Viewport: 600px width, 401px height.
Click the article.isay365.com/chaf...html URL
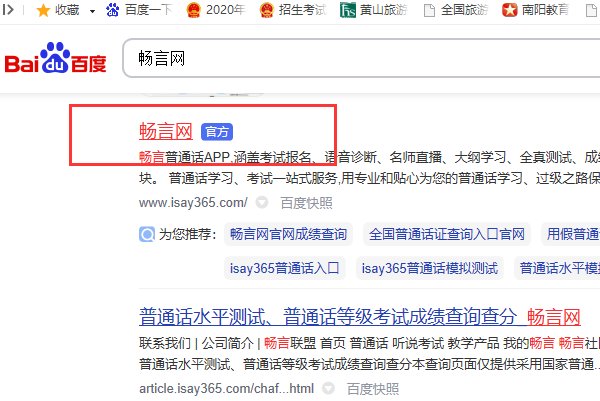[227, 389]
